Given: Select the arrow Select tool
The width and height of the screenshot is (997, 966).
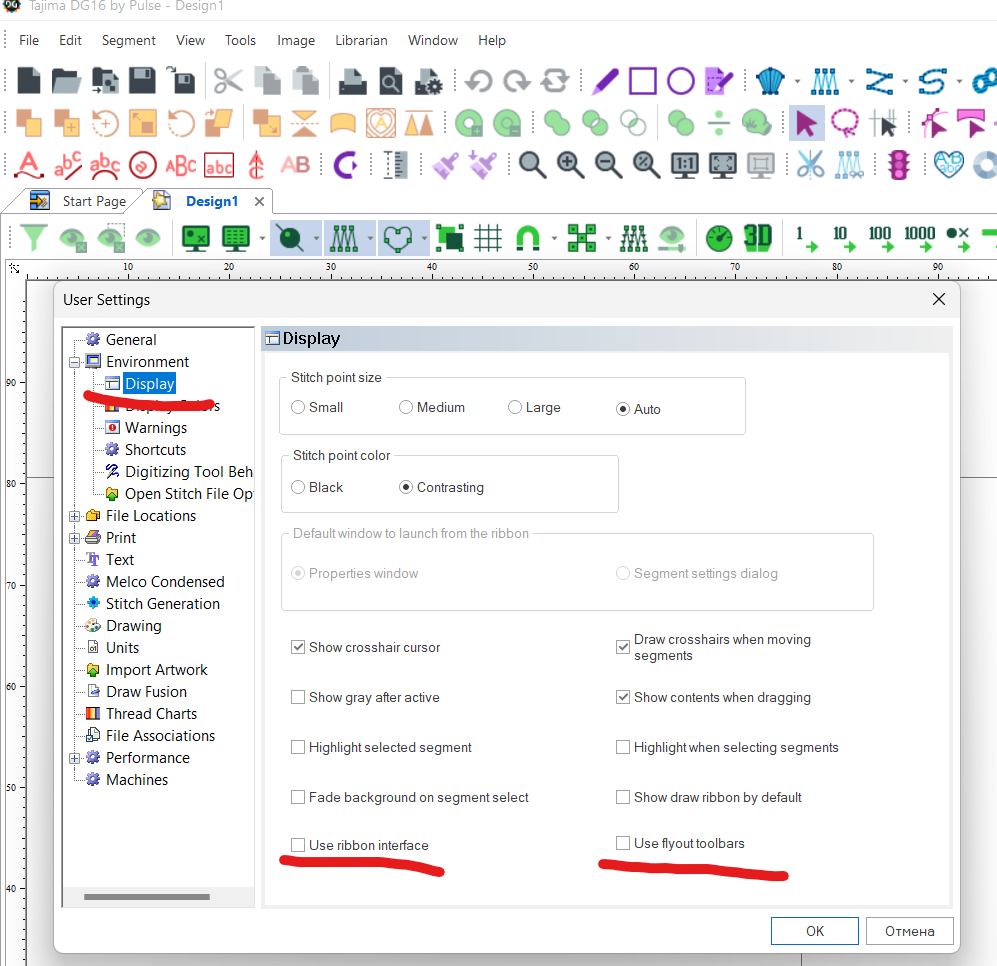Looking at the screenshot, I should click(x=806, y=123).
